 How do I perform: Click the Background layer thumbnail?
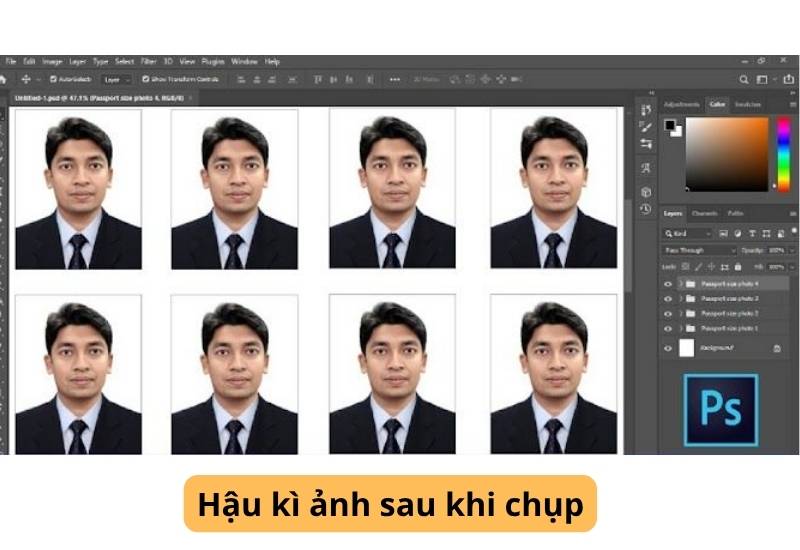pyautogui.click(x=686, y=348)
